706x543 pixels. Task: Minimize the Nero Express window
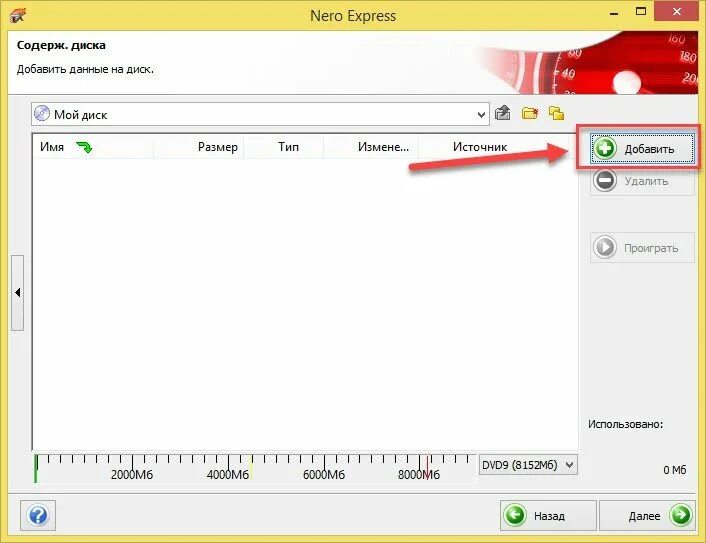(x=614, y=14)
